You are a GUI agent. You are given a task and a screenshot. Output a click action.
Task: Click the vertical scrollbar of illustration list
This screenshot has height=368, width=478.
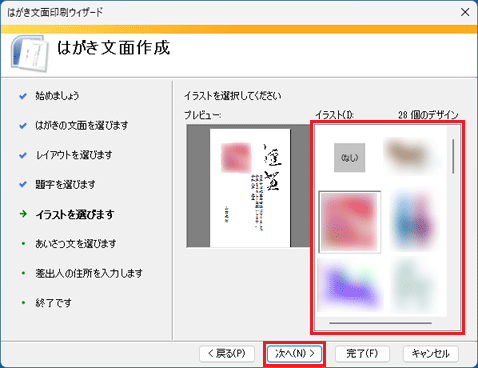(x=453, y=157)
